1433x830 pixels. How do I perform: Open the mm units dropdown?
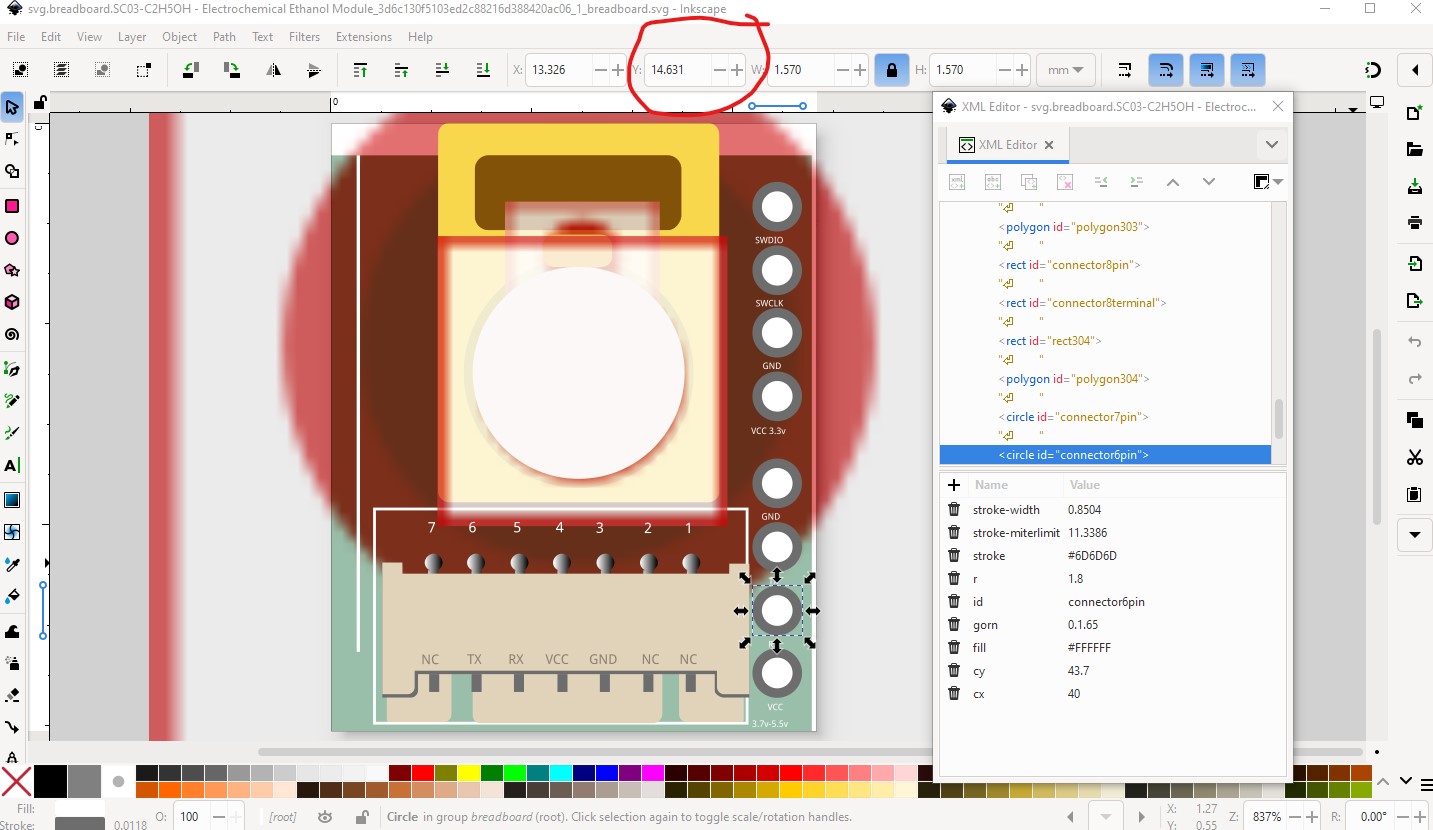tap(1066, 70)
